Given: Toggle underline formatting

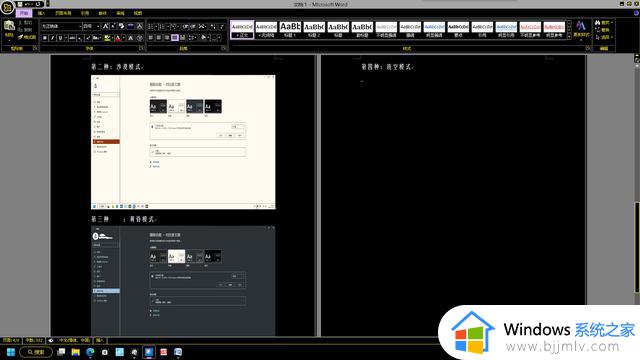Looking at the screenshot, I should click(60, 38).
